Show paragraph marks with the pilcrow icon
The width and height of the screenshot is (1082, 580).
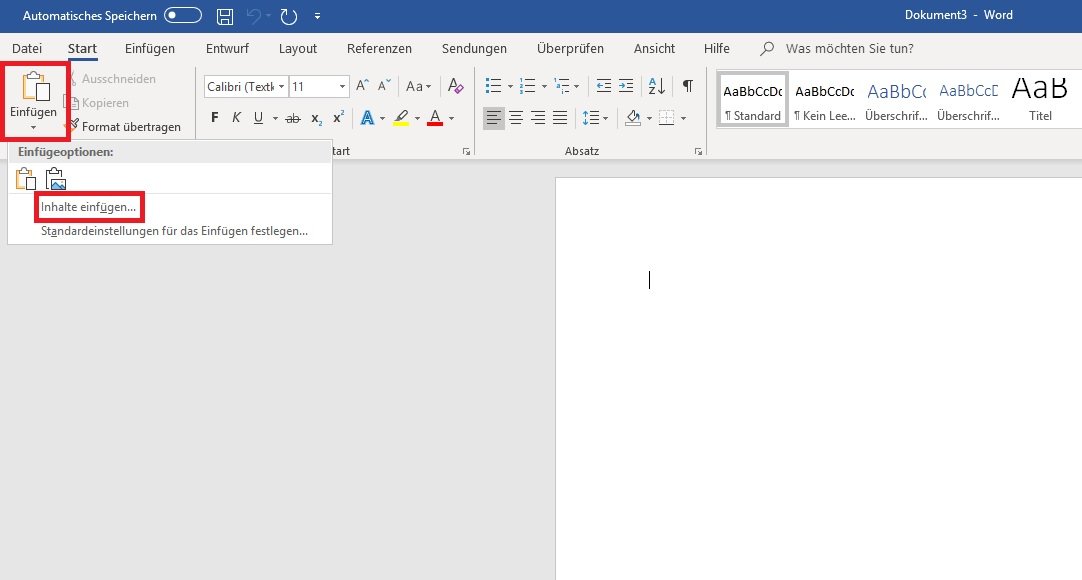pyautogui.click(x=688, y=87)
